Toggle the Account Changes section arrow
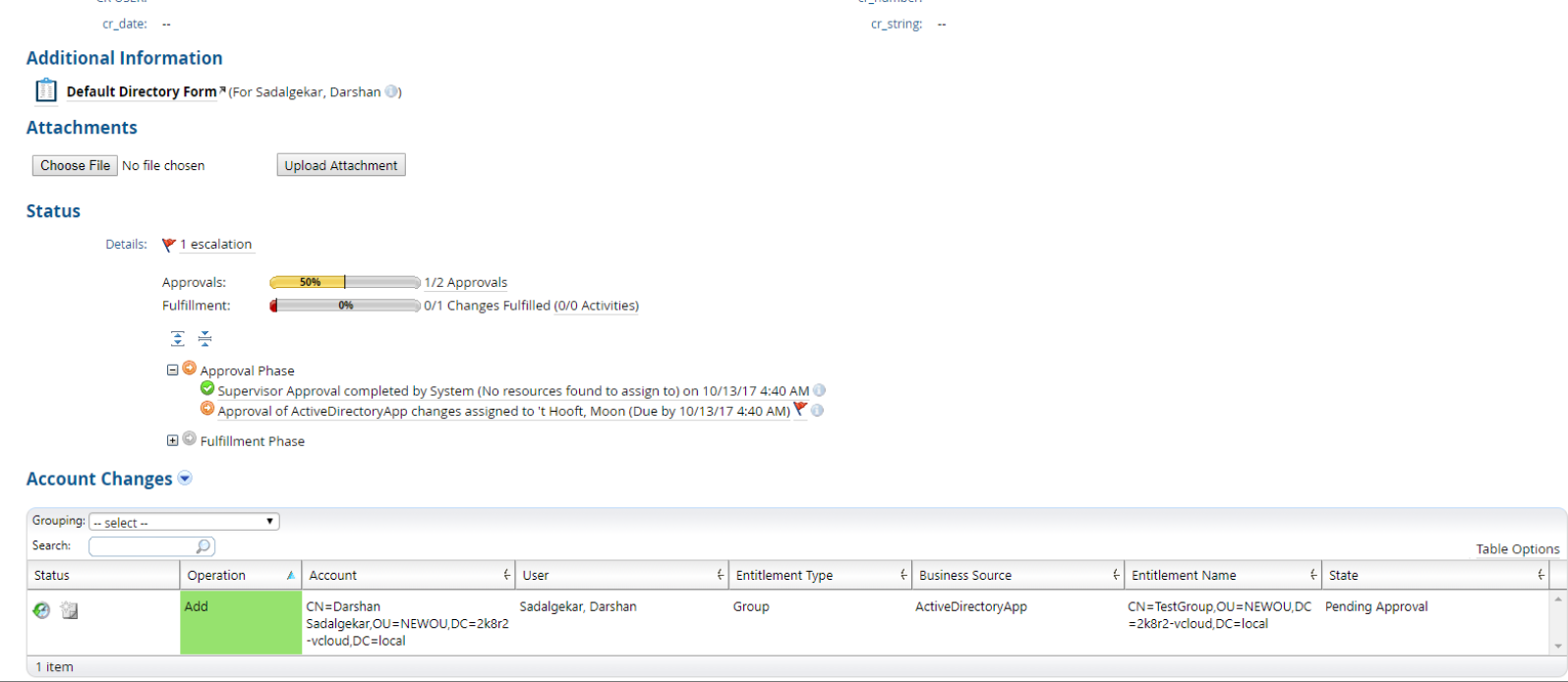This screenshot has width=1568, height=682. pyautogui.click(x=185, y=479)
